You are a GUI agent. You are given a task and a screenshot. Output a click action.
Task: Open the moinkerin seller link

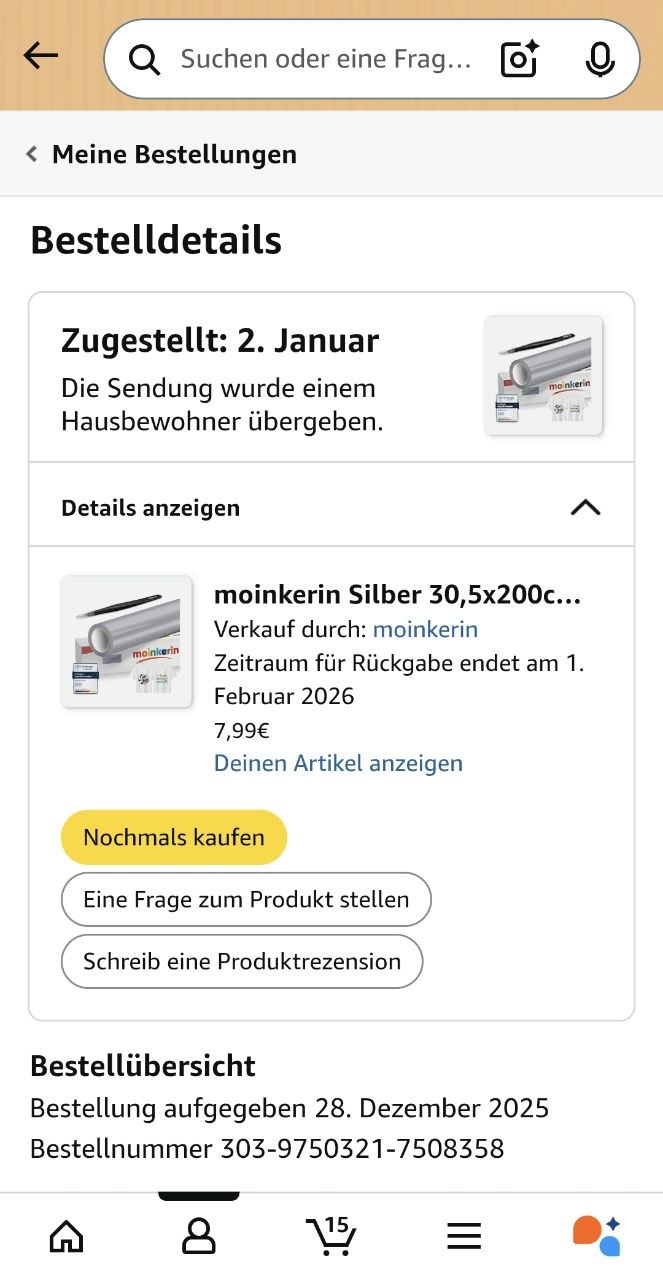pos(425,629)
